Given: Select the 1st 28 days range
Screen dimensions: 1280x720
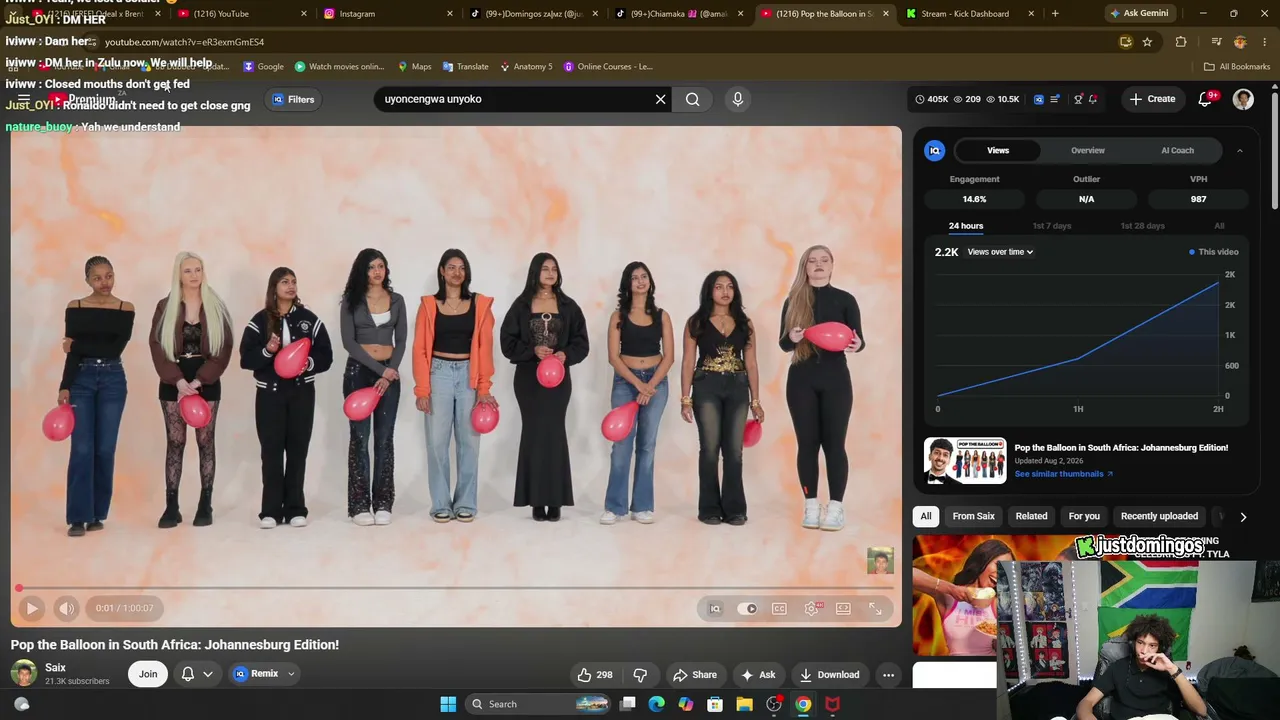Looking at the screenshot, I should point(1142,226).
